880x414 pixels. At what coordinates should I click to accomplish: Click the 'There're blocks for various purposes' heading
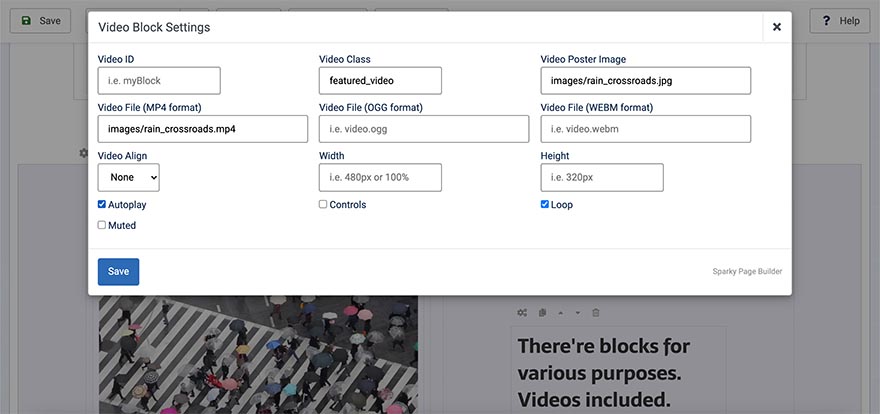click(x=604, y=372)
